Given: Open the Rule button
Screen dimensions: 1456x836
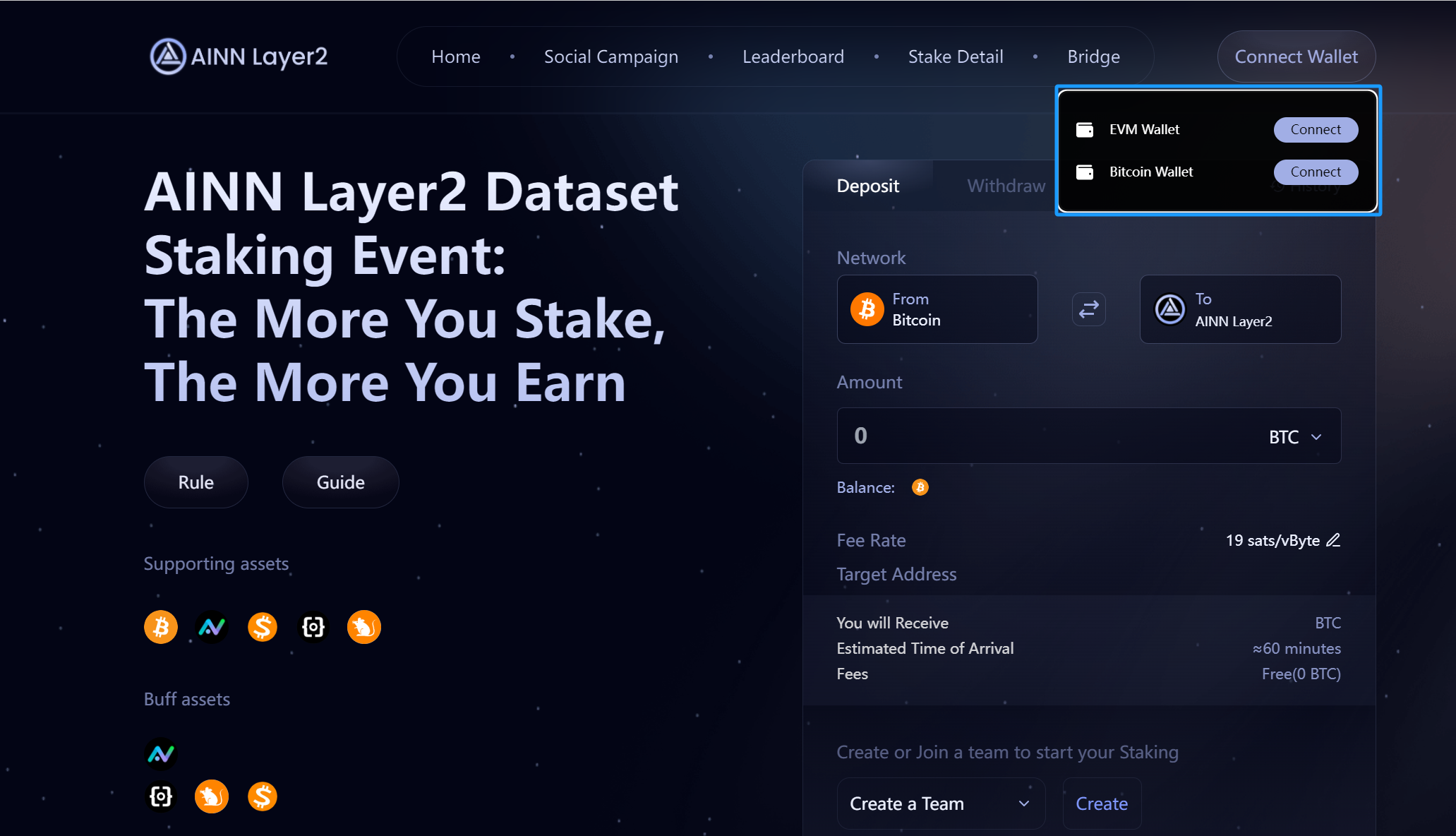Looking at the screenshot, I should coord(195,482).
